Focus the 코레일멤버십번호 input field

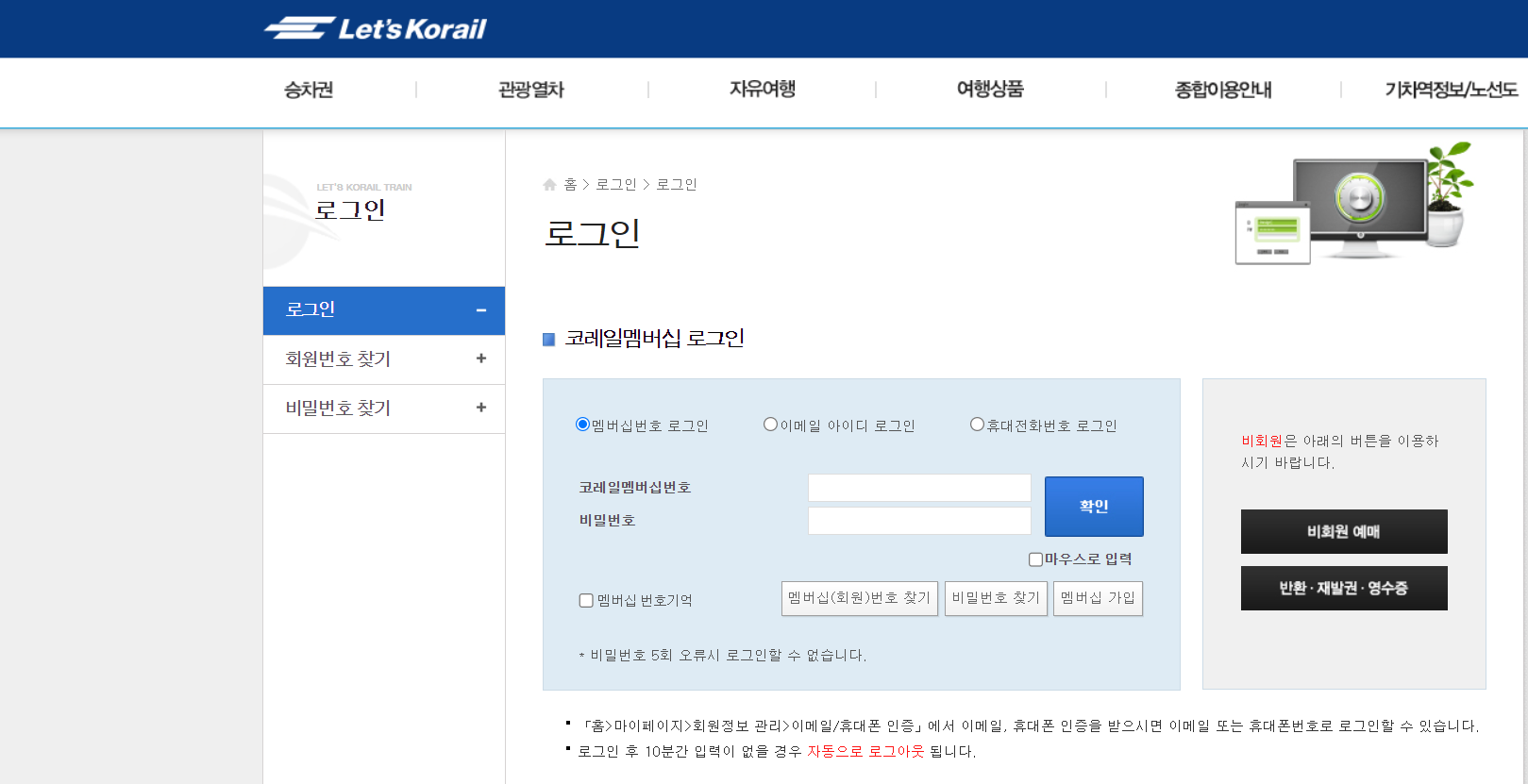tap(919, 488)
